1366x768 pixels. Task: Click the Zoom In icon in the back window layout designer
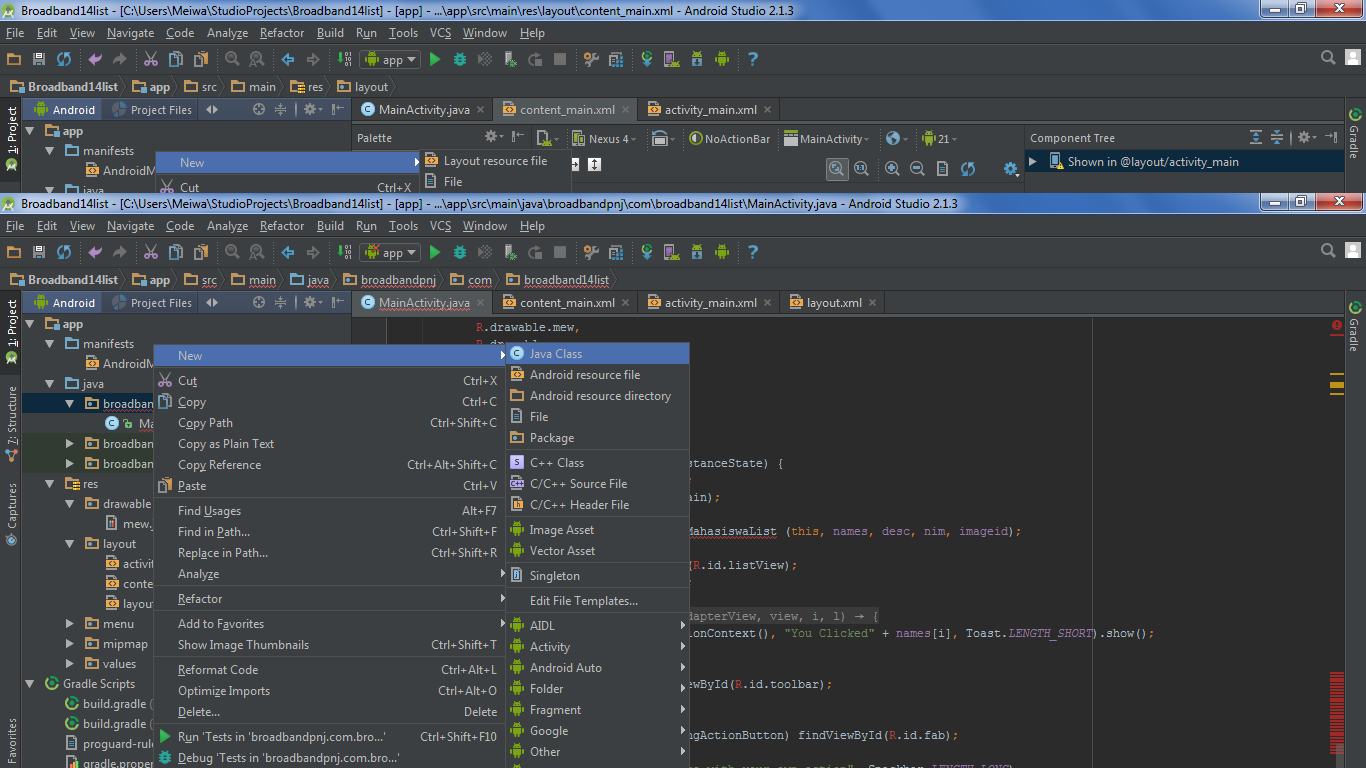point(892,169)
